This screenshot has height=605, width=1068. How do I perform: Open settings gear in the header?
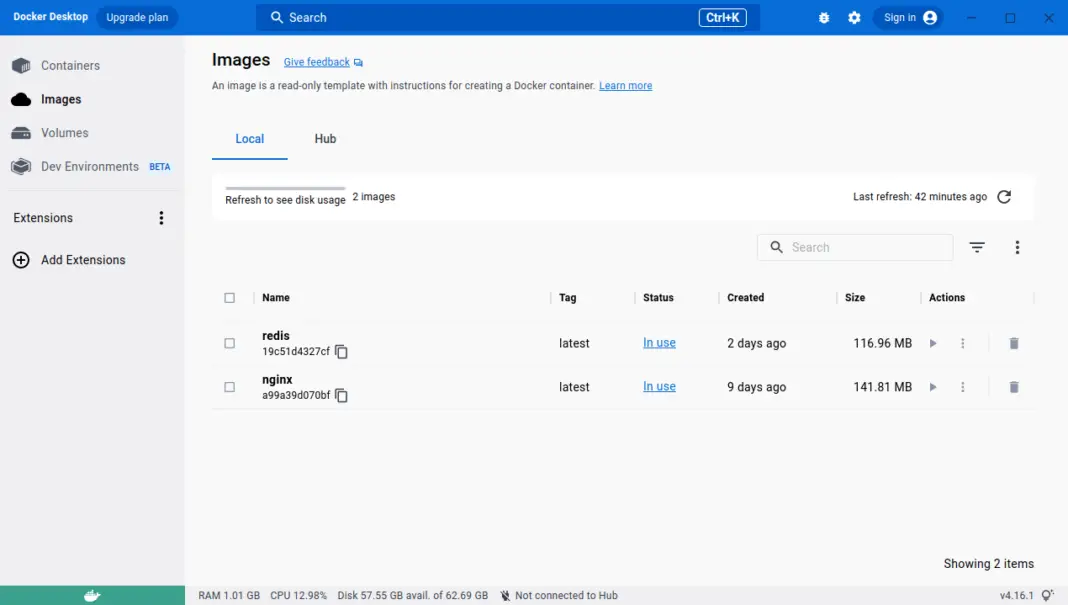[x=854, y=18]
